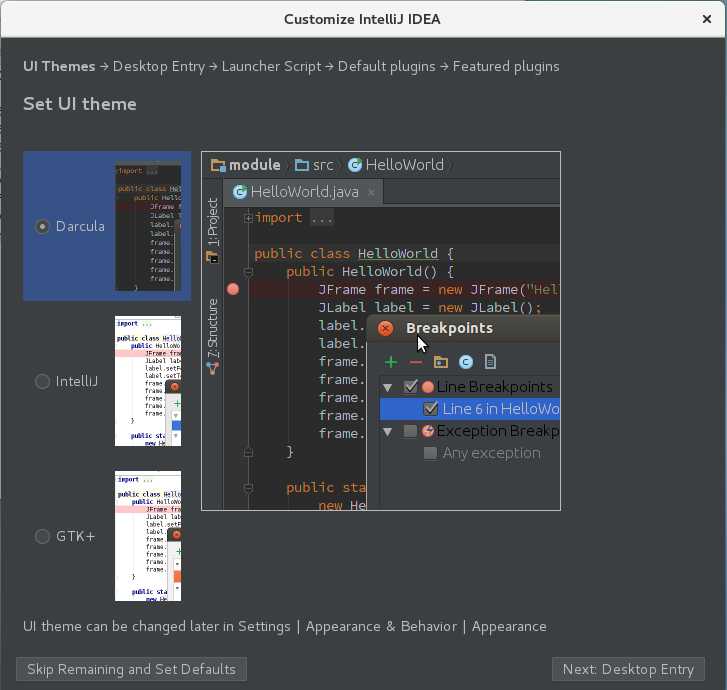
Task: Click the public static method fold marker
Action: coord(248,488)
